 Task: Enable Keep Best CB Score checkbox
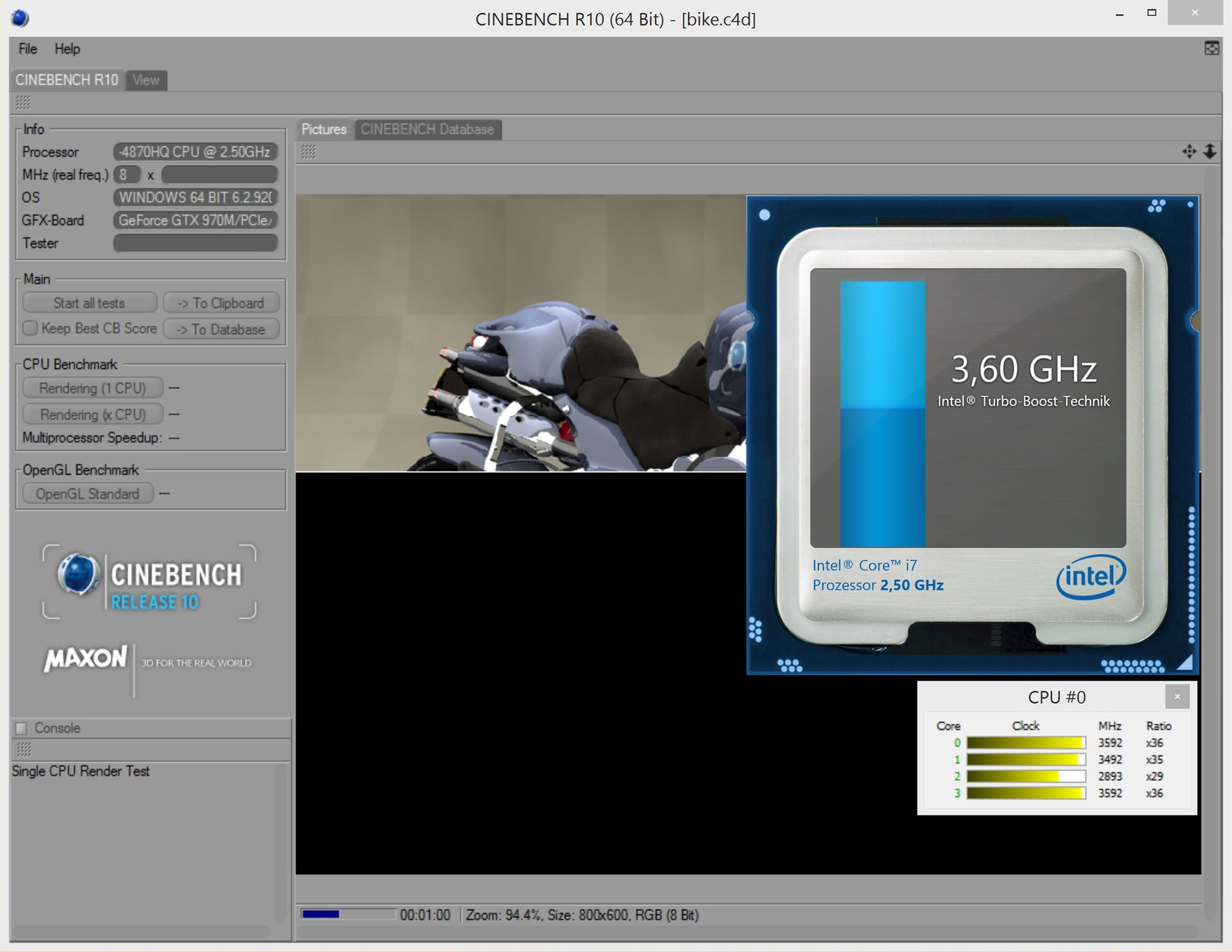pos(30,328)
